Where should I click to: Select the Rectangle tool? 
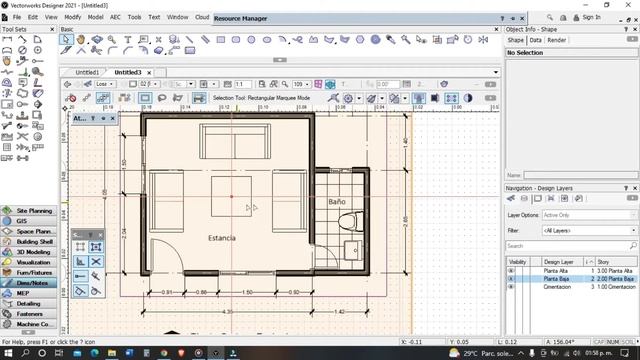tap(221, 40)
